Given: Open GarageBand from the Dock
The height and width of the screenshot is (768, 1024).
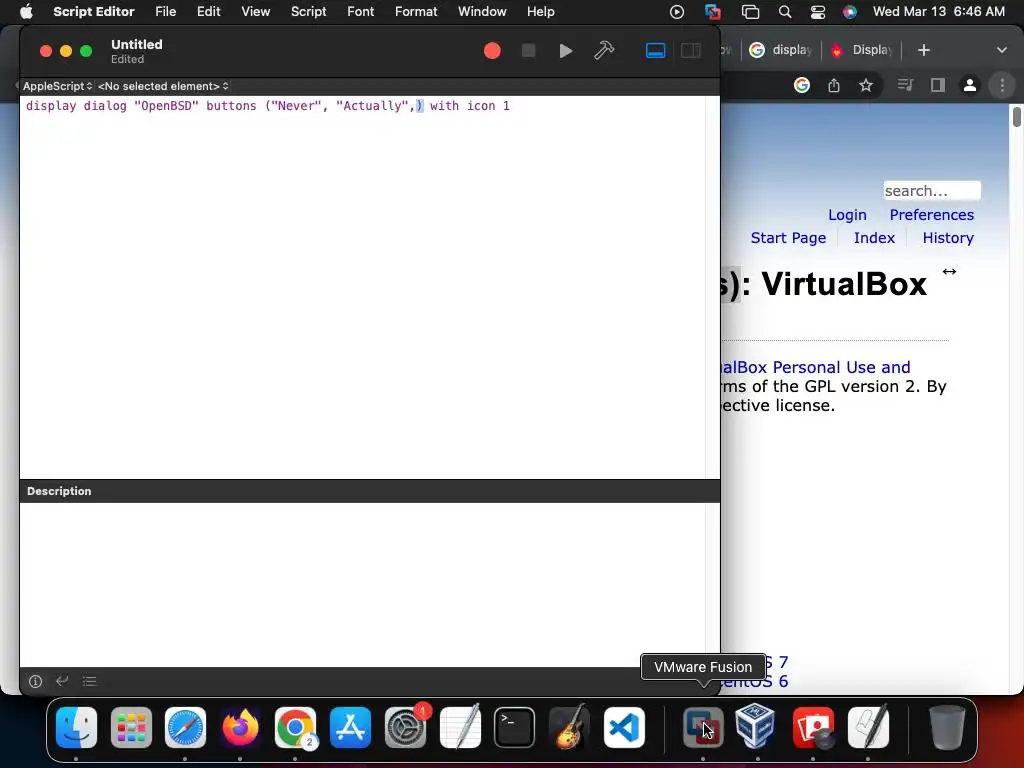Looking at the screenshot, I should tap(569, 727).
